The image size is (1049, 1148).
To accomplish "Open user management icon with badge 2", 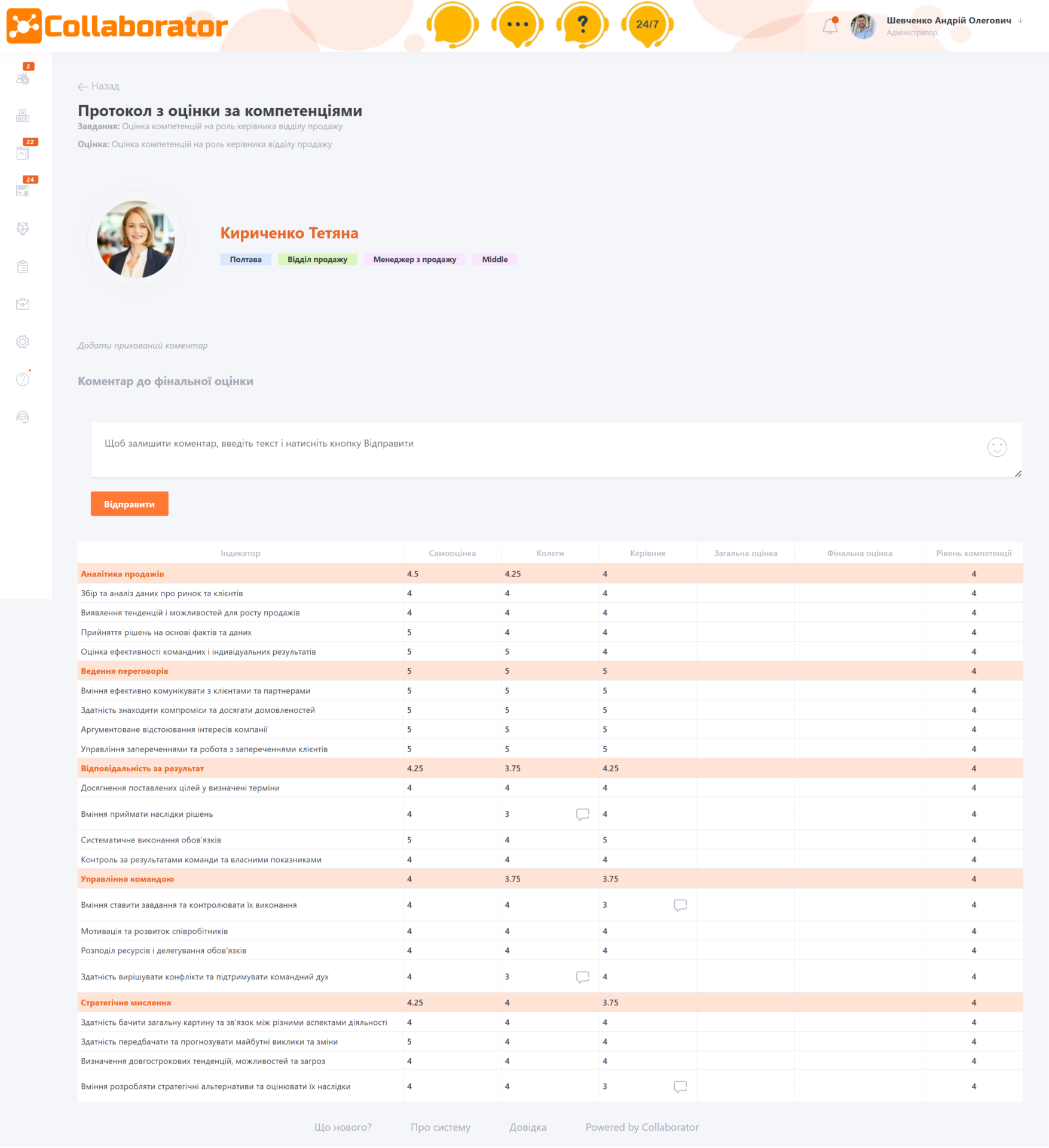I will click(x=23, y=78).
